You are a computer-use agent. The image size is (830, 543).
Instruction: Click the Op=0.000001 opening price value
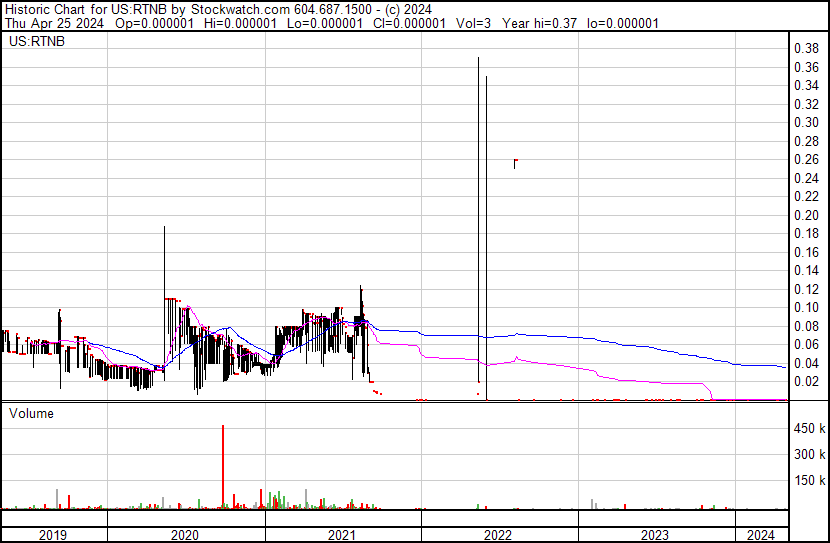click(155, 23)
